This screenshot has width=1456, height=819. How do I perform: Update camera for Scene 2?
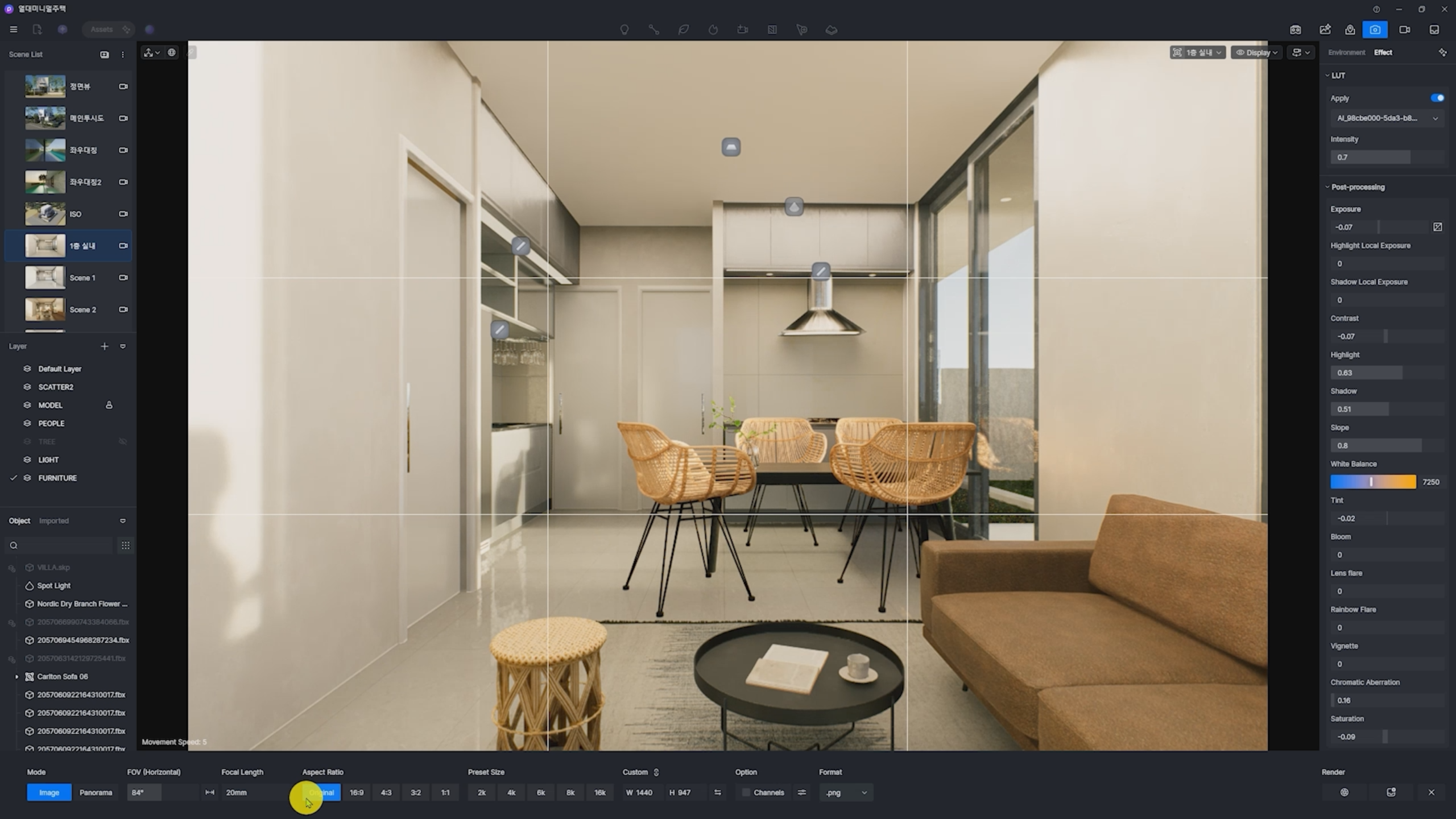coord(123,309)
